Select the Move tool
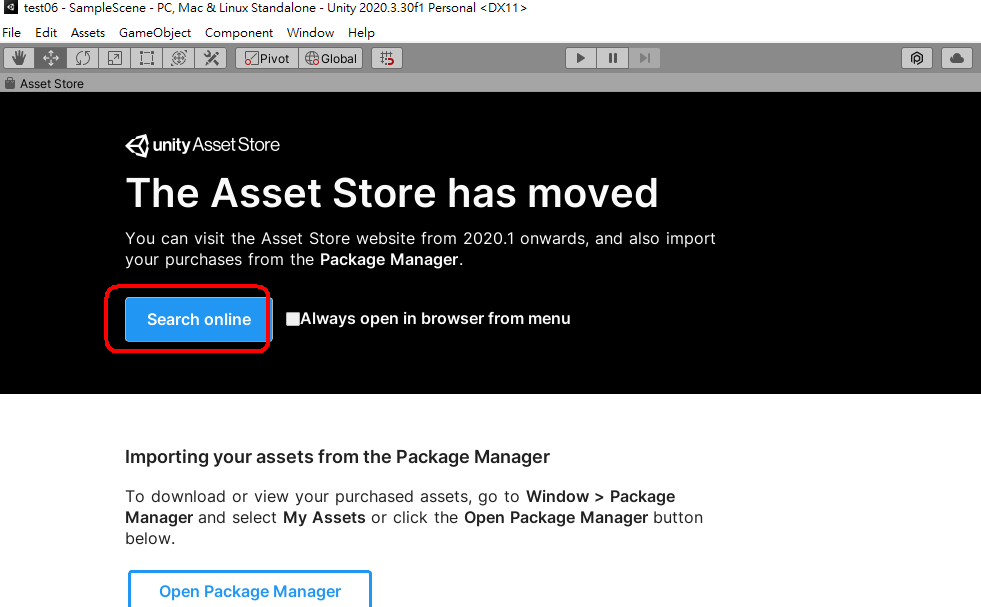Image resolution: width=981 pixels, height=607 pixels. click(51, 58)
